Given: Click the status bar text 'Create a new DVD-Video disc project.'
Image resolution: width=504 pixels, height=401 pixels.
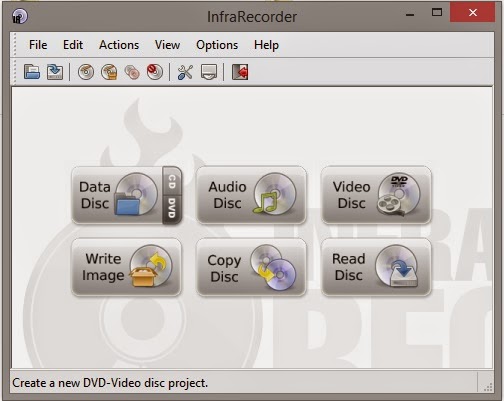Looking at the screenshot, I should coord(110,383).
